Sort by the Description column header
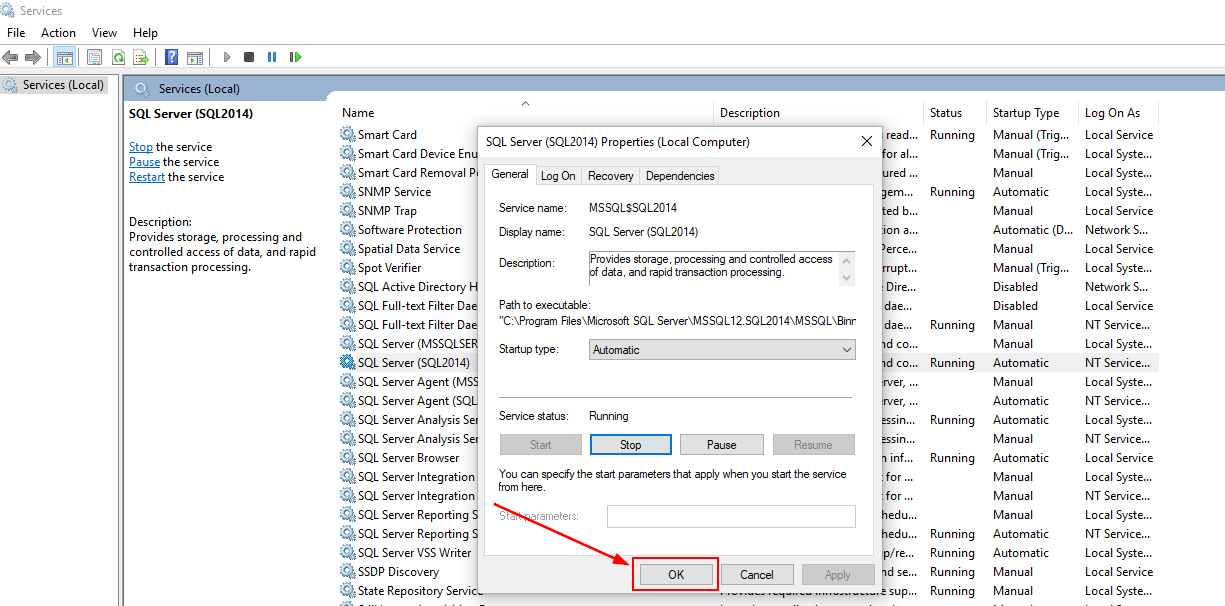The height and width of the screenshot is (606, 1225). tap(750, 113)
